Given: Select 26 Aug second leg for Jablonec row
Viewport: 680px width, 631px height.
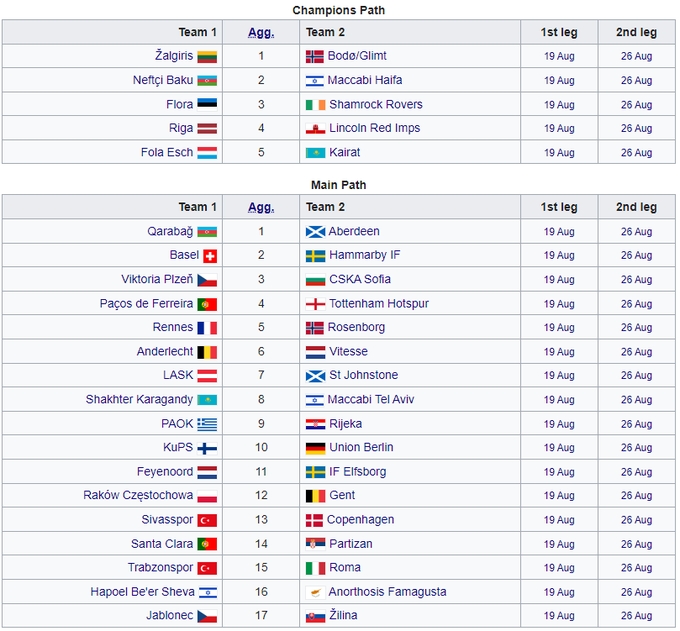Looking at the screenshot, I should coord(636,616).
